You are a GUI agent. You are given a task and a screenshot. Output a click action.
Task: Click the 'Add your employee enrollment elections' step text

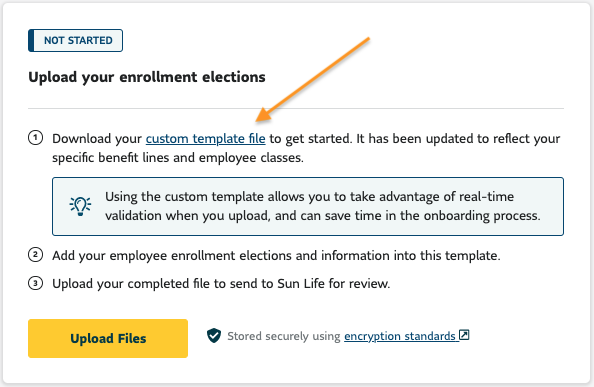276,256
